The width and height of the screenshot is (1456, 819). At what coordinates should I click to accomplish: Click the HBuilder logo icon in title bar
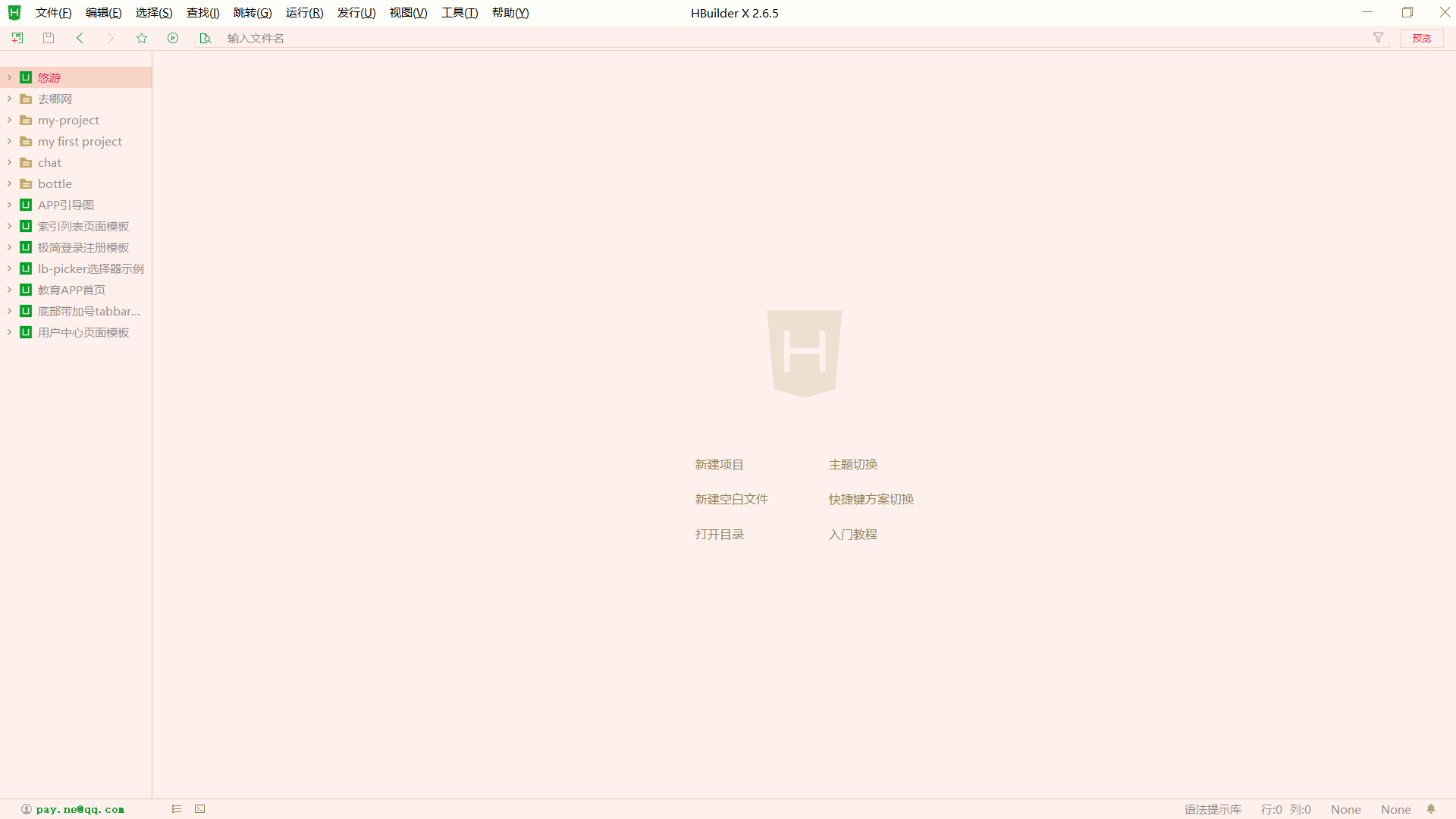point(14,12)
